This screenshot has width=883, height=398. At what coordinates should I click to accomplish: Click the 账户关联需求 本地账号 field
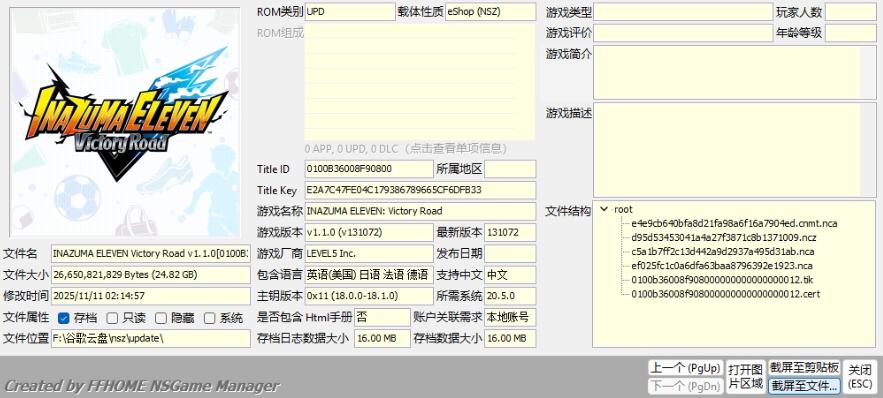coord(510,317)
